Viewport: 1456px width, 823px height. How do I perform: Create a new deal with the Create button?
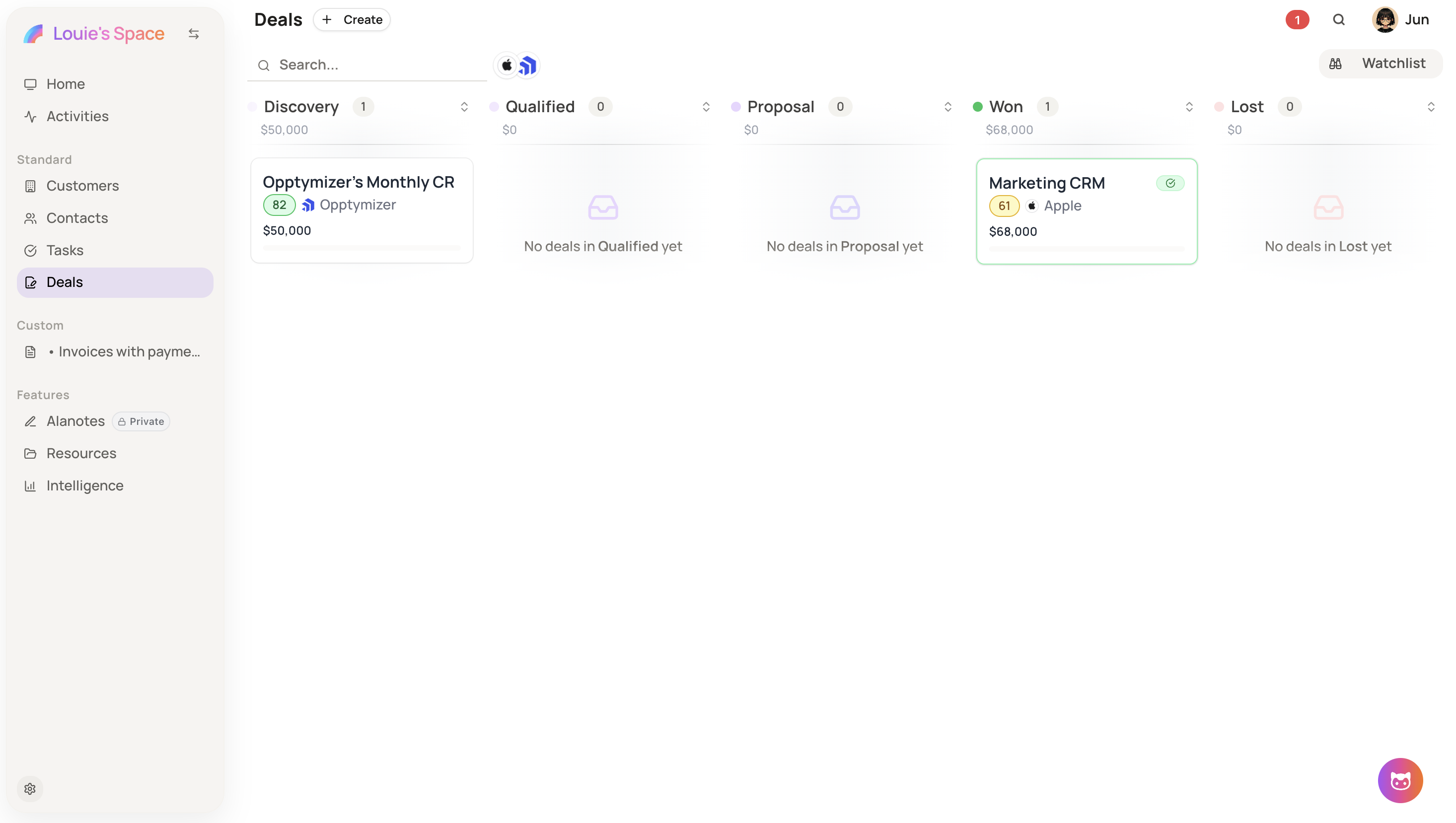pyautogui.click(x=352, y=19)
